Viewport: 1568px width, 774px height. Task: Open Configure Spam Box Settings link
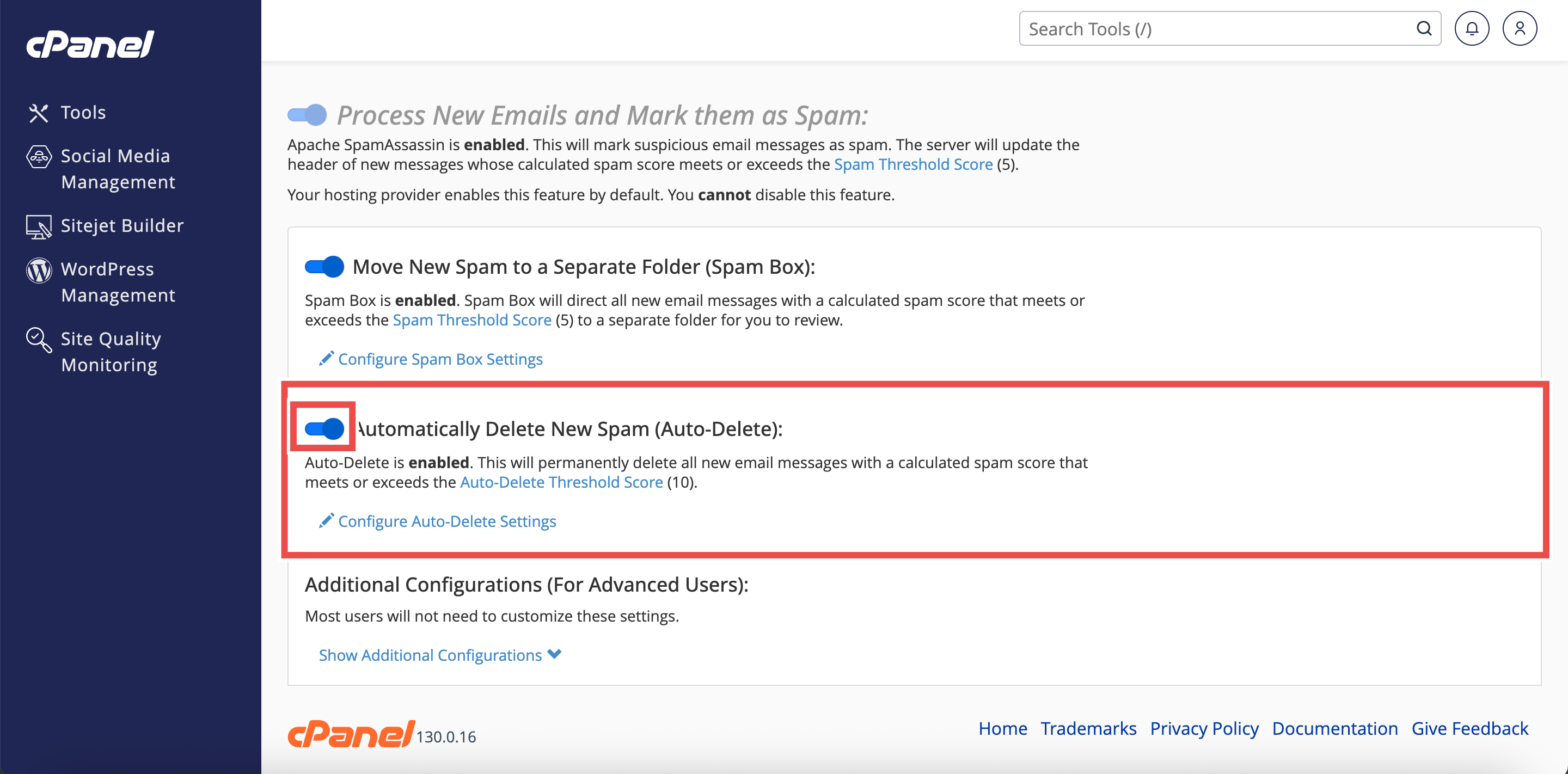coord(439,360)
